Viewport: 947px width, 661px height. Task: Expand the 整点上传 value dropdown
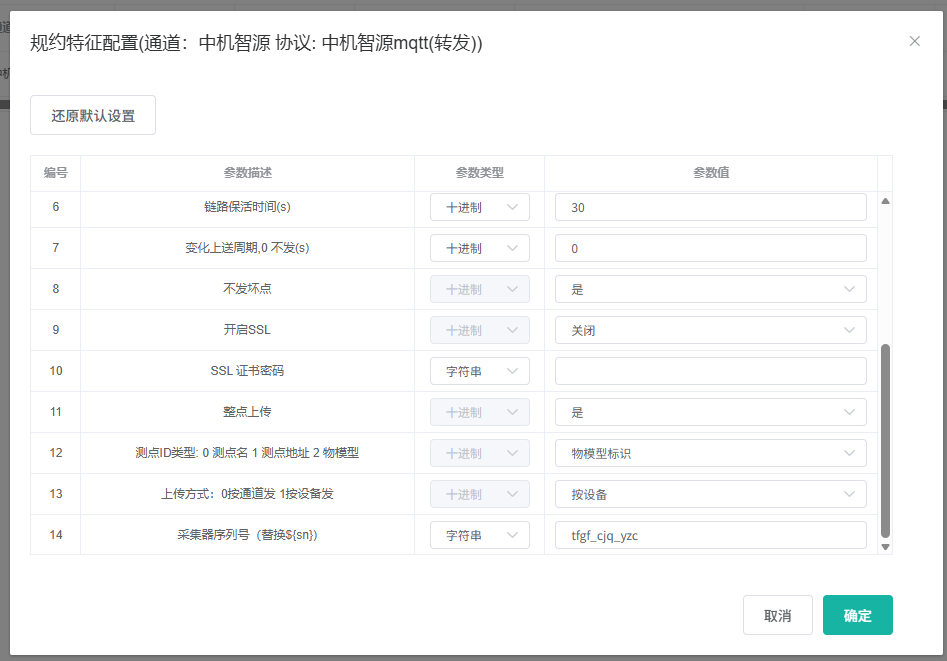point(710,411)
